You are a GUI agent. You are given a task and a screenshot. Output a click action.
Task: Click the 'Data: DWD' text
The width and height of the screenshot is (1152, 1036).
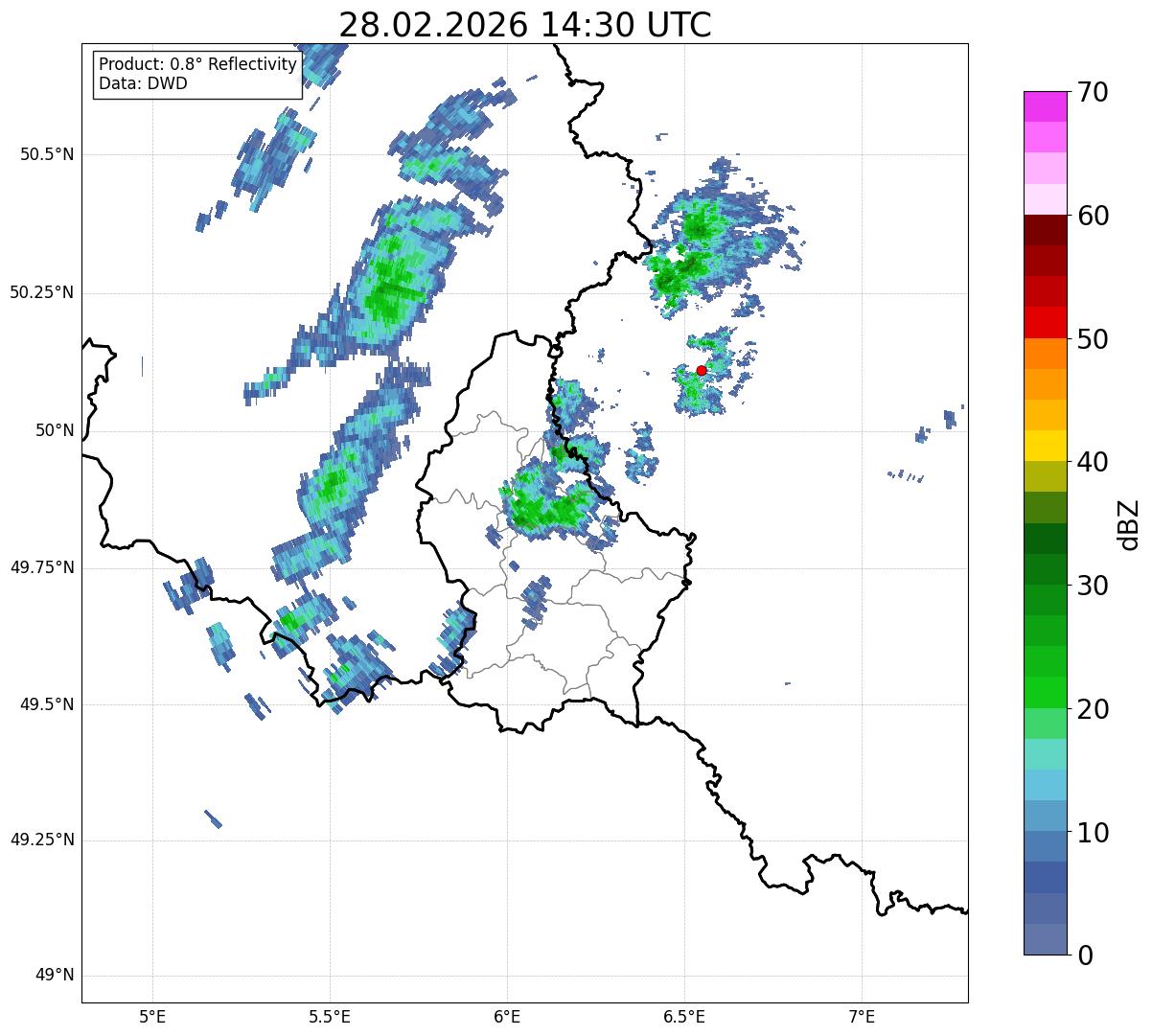click(x=143, y=83)
